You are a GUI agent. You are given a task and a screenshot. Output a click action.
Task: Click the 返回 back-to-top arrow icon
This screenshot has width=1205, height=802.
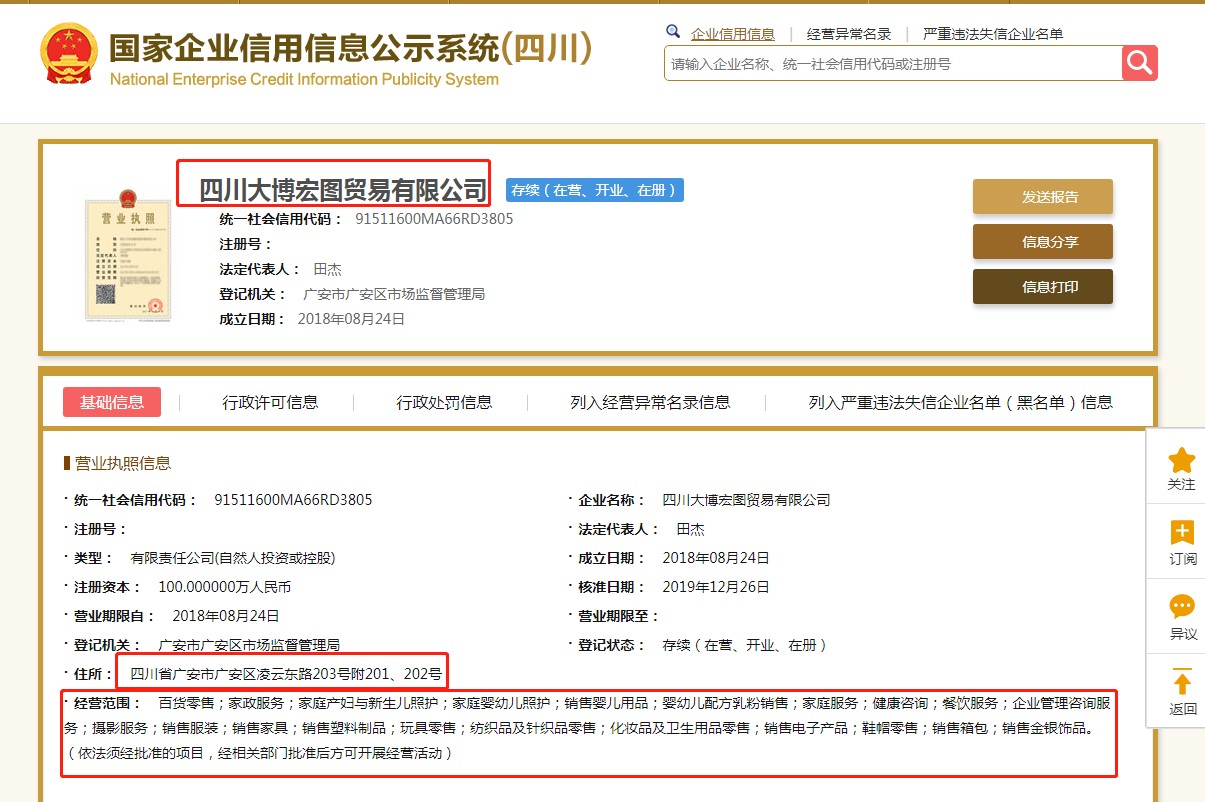coord(1181,684)
